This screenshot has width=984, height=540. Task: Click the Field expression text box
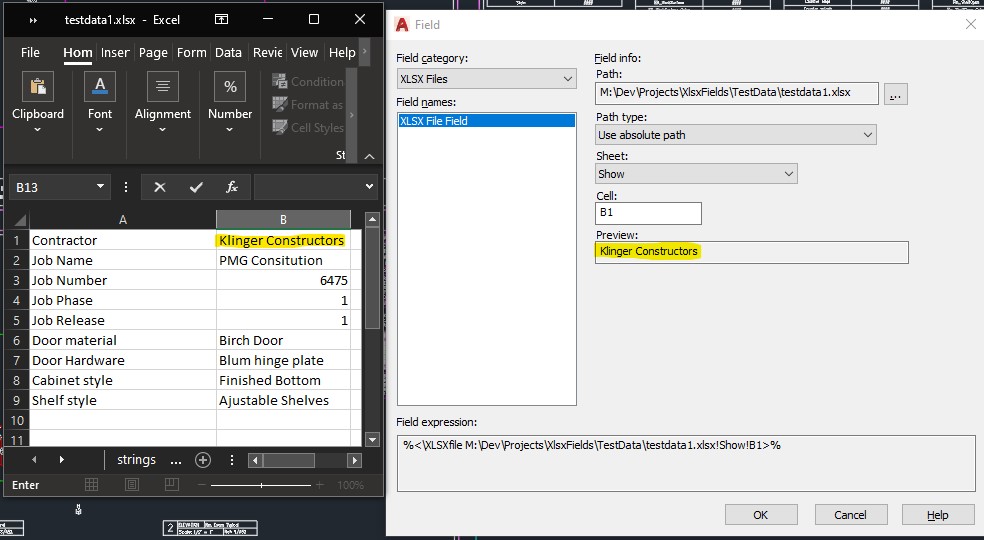[x=686, y=463]
